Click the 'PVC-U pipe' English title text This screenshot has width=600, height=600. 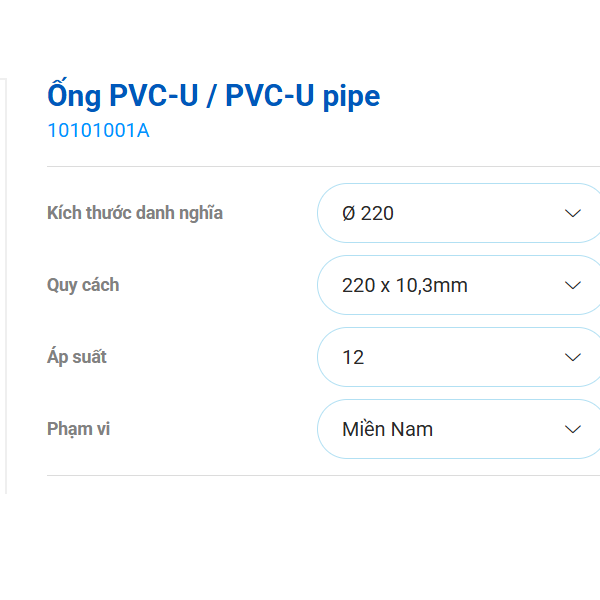[303, 96]
